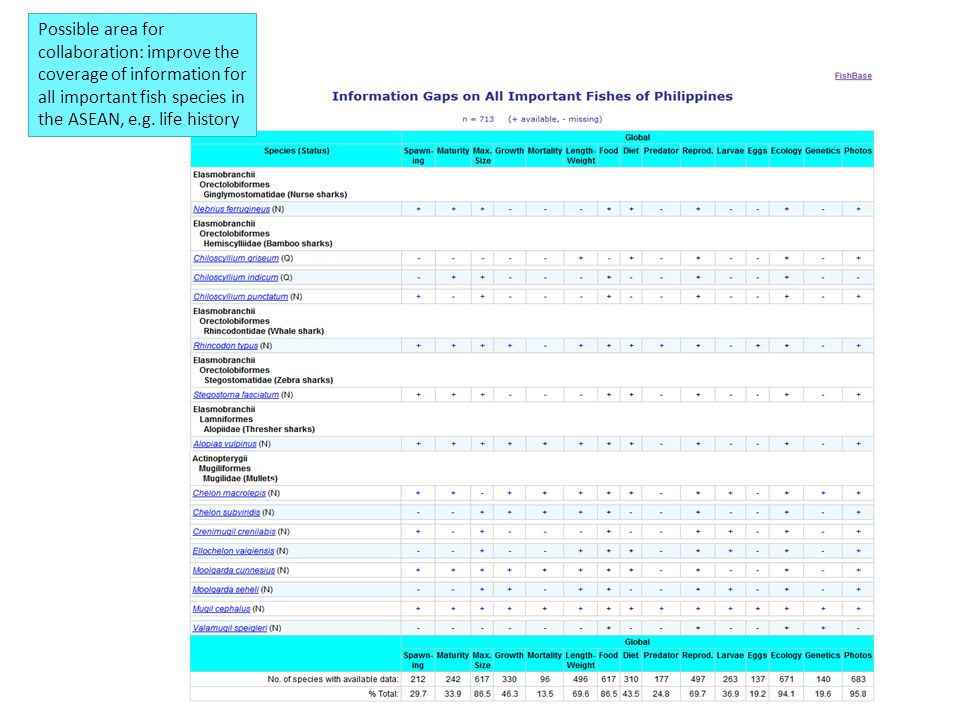
Task: Click the percentage 29.7 under Spawning
Action: pos(418,694)
